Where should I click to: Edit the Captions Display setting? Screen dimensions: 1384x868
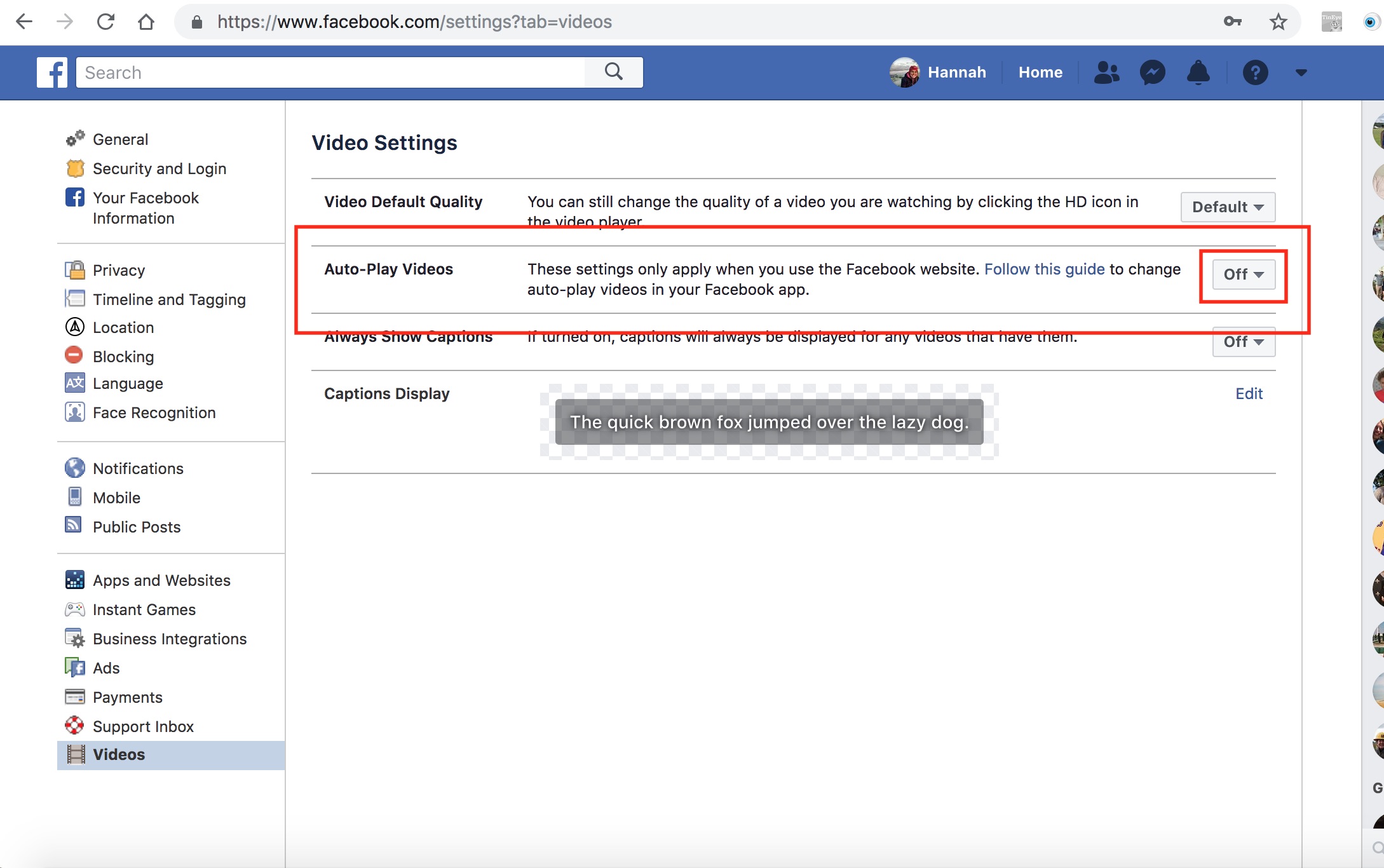[x=1249, y=394]
